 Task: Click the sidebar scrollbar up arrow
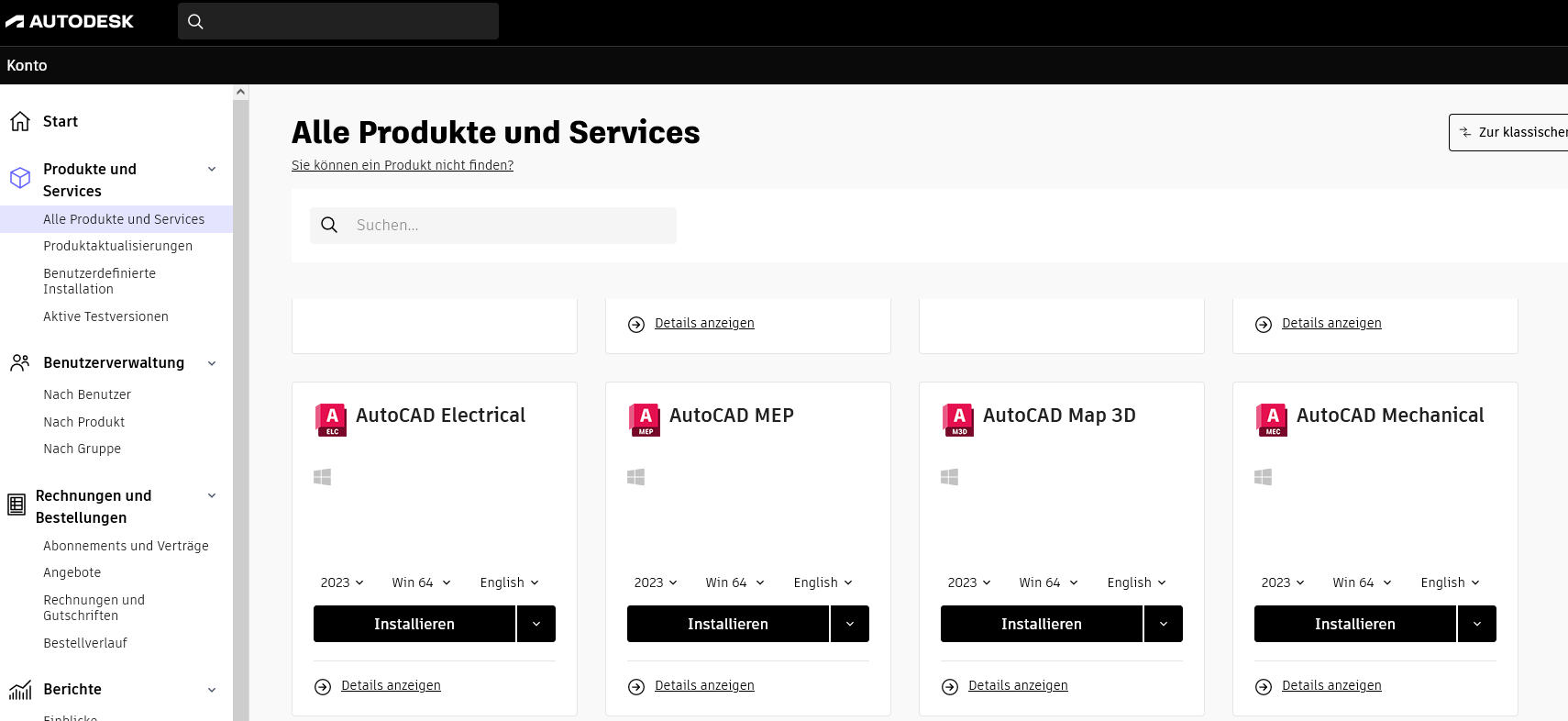click(241, 92)
